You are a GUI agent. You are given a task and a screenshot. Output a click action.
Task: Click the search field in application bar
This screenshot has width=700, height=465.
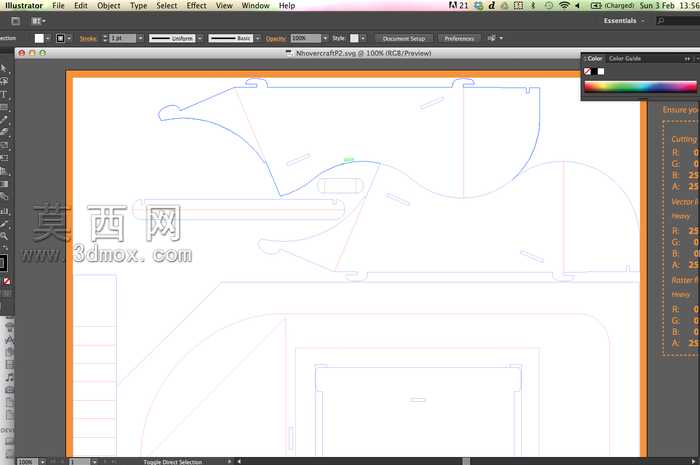point(678,21)
